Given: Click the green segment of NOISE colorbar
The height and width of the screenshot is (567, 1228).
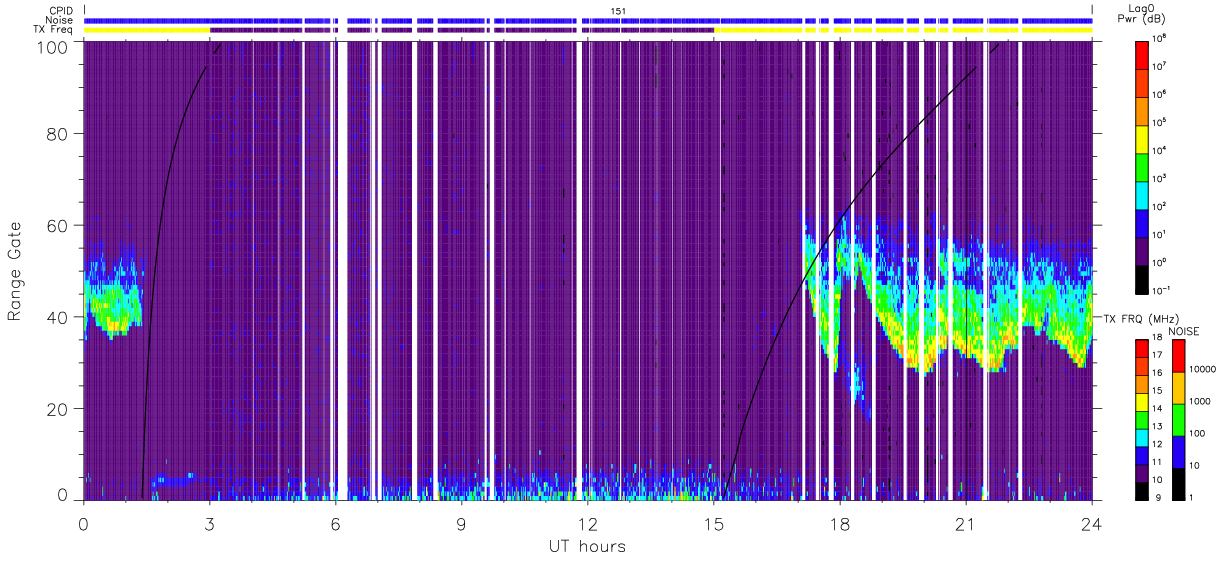Looking at the screenshot, I should pos(1178,419).
